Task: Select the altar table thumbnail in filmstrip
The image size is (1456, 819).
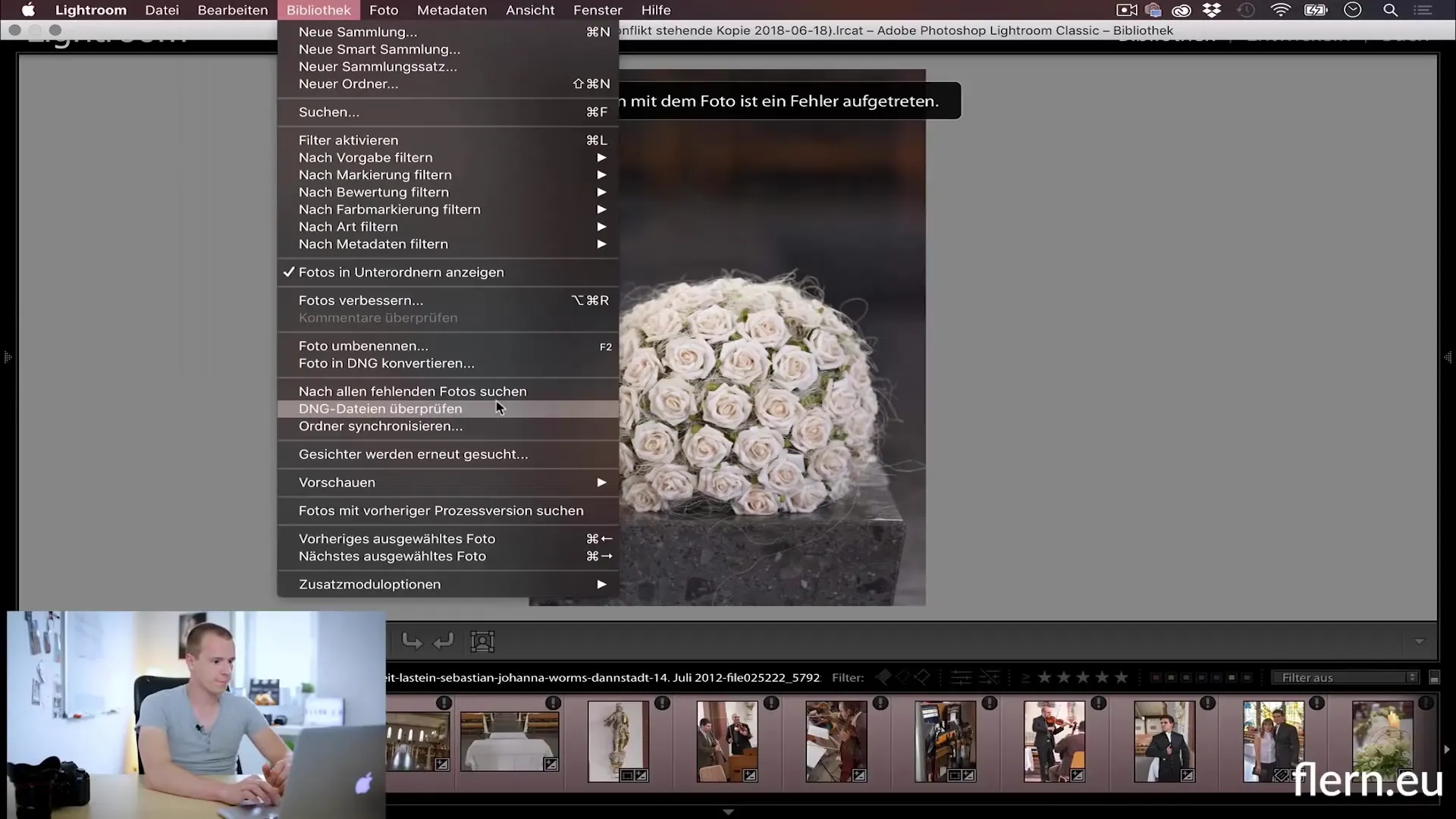Action: click(510, 741)
